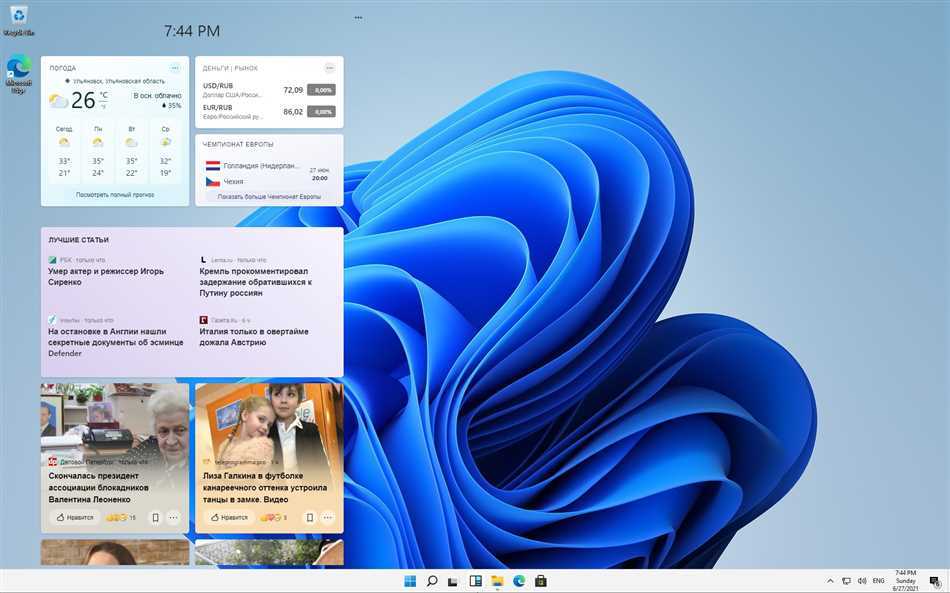Open more options on Валентина Леоненко card
This screenshot has height=593, width=950.
point(173,518)
